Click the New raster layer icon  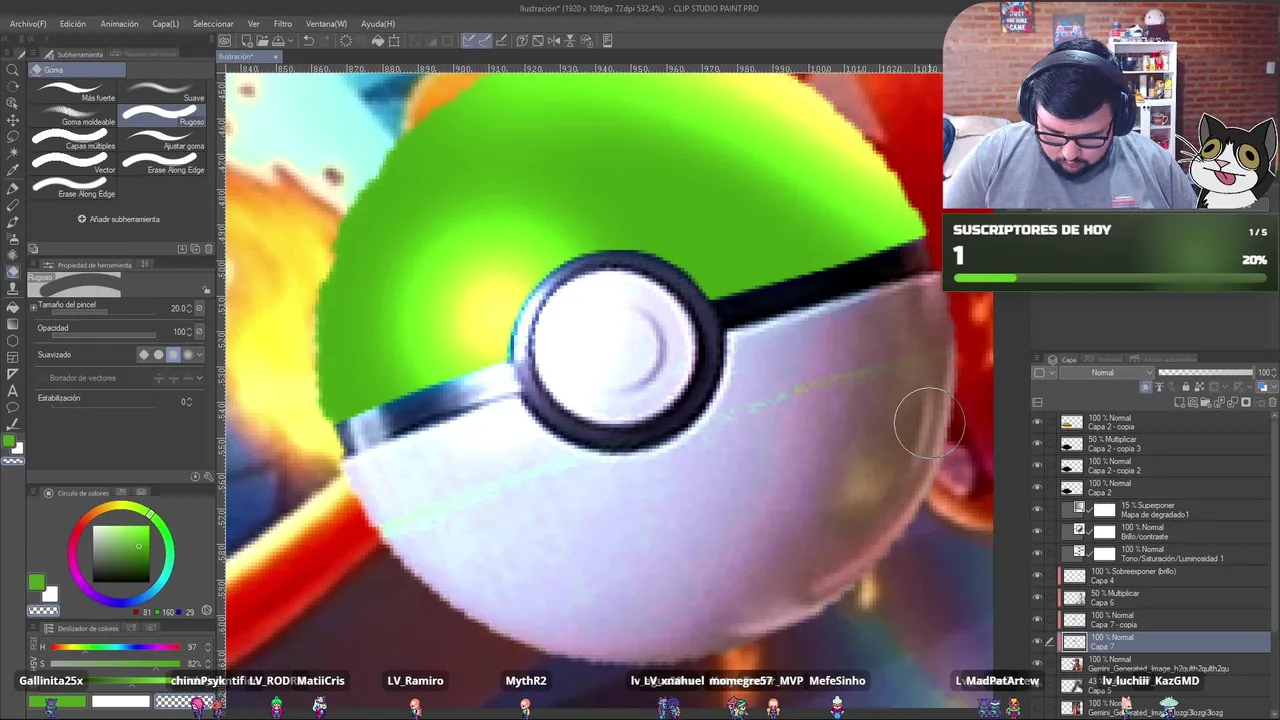tap(1180, 402)
